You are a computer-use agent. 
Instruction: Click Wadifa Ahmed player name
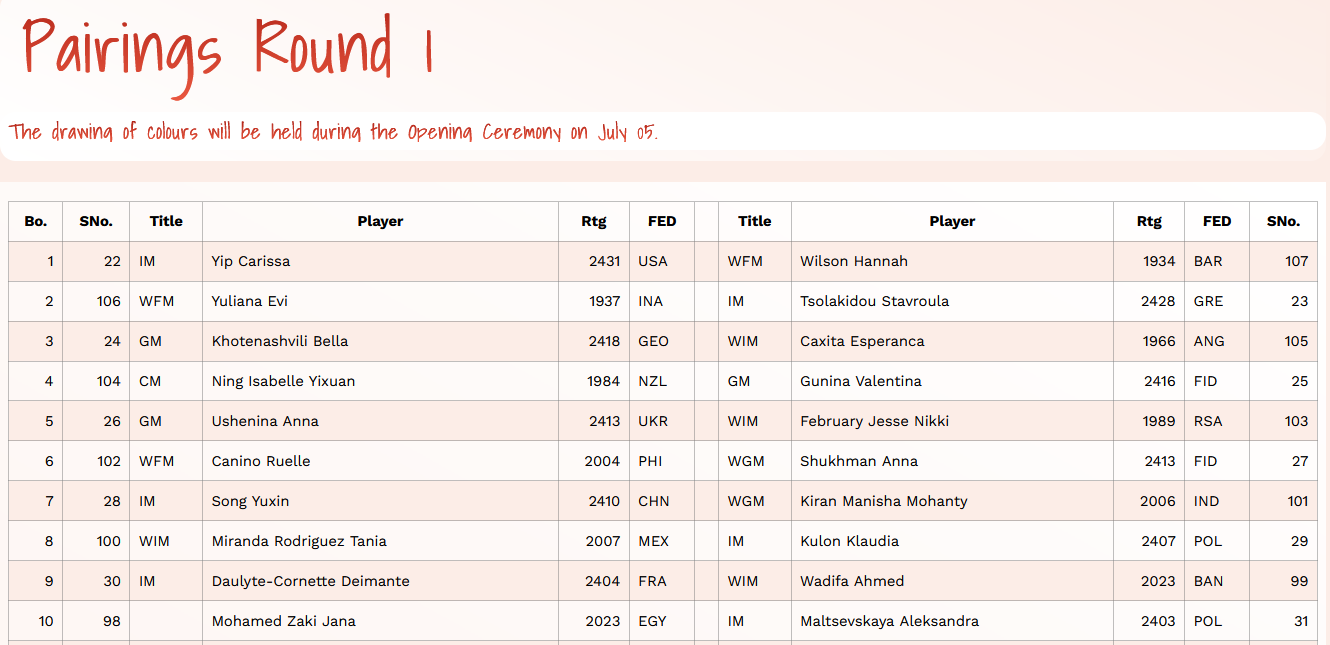852,581
